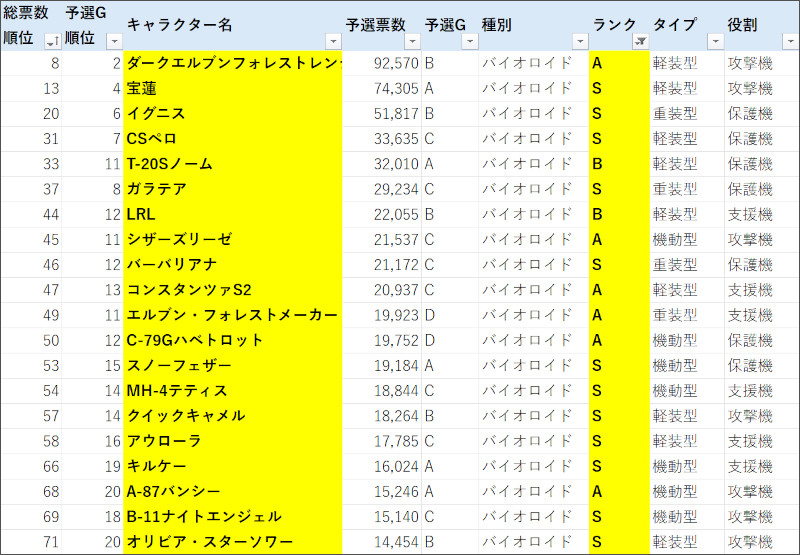This screenshot has height=555, width=800.
Task: Select the バイオロイド cell in ガラテア row
Action: (x=532, y=189)
